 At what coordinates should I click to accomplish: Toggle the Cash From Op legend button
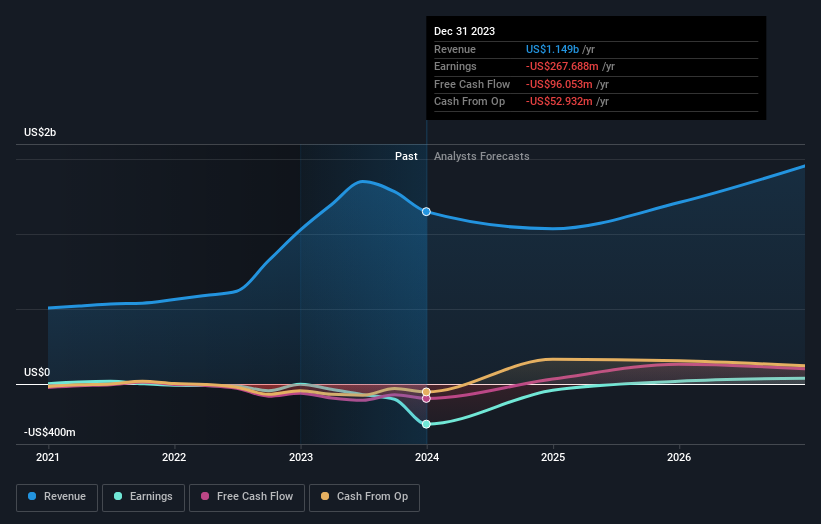364,497
